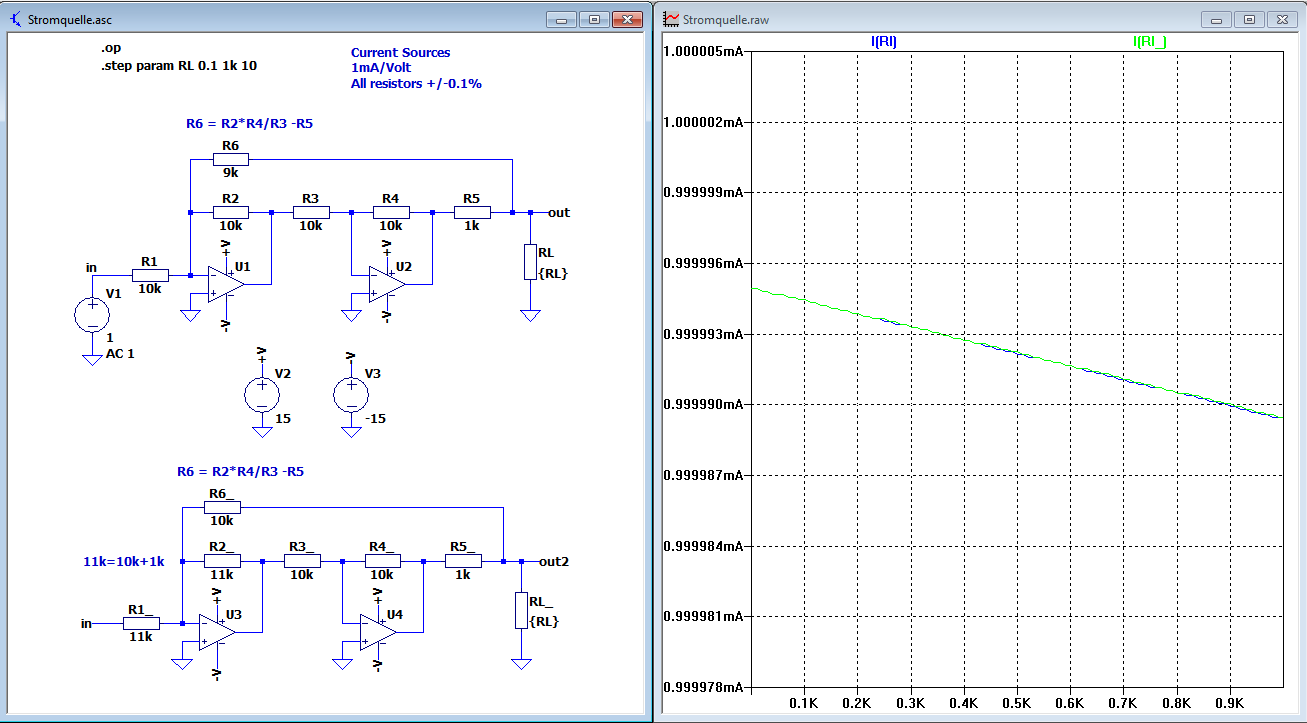Select the RL load resistor symbol
This screenshot has height=723, width=1307.
pos(530,261)
